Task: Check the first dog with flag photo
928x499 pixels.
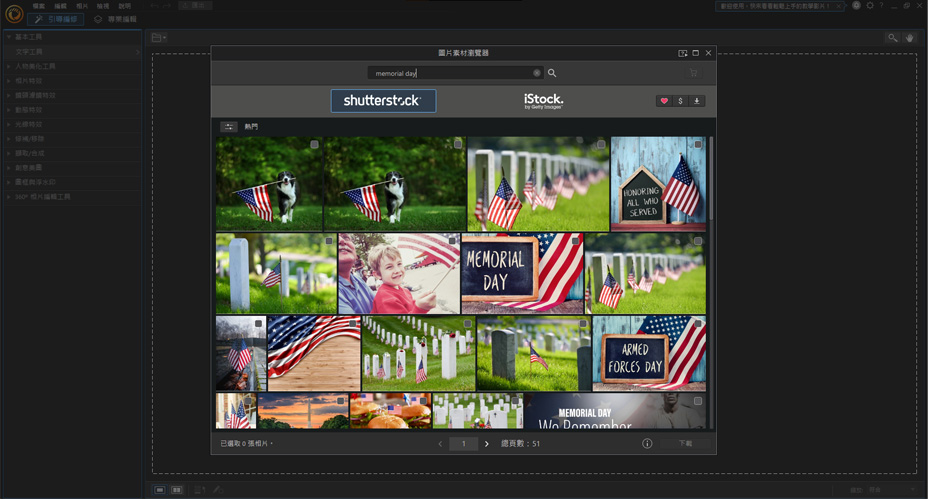Action: tap(314, 144)
